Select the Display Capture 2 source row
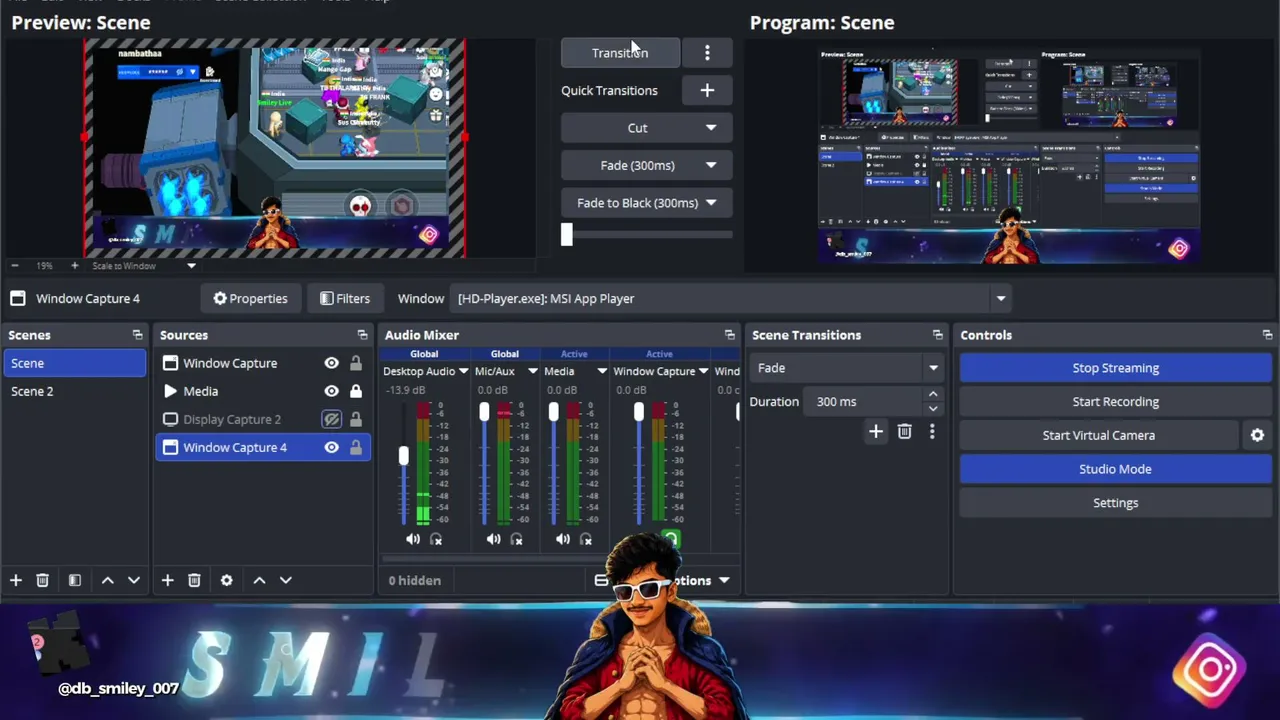 [263, 419]
